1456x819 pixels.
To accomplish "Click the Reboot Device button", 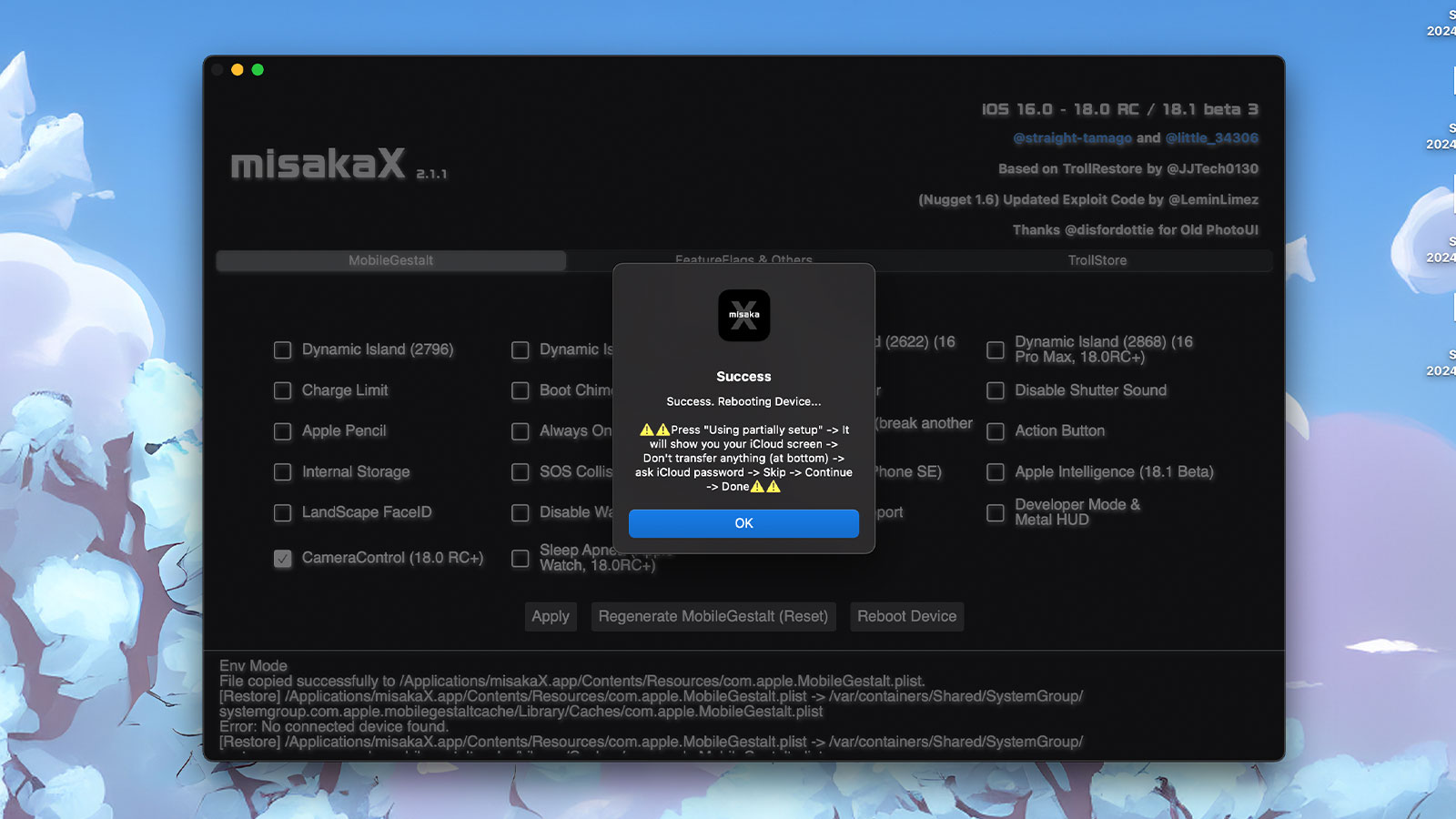I will click(906, 616).
